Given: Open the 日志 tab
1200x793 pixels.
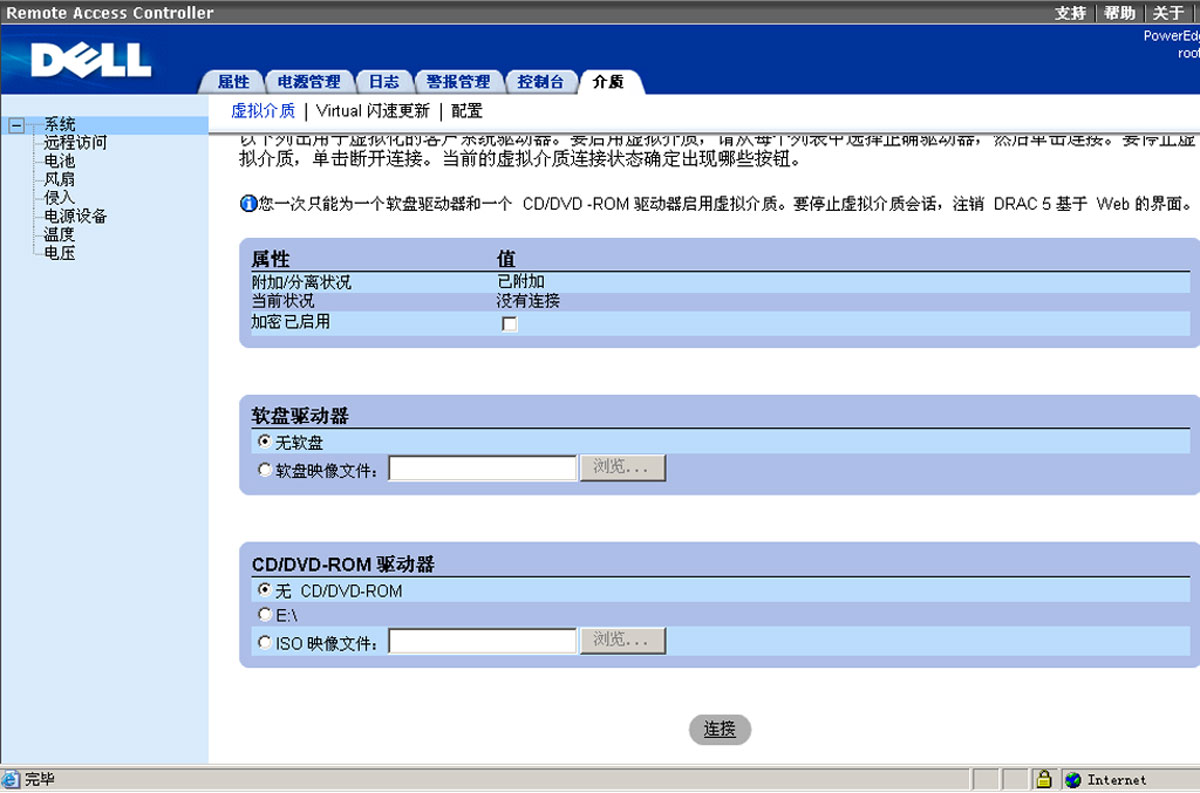Looking at the screenshot, I should pos(384,82).
